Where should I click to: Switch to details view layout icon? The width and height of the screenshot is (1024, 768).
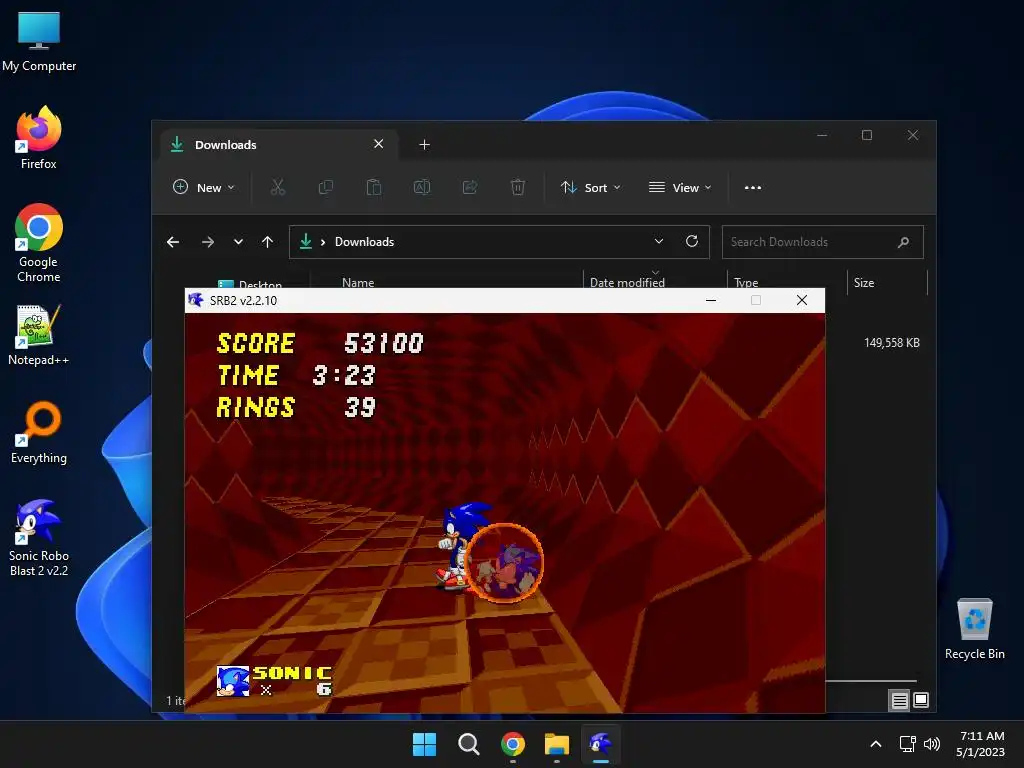[x=899, y=701]
